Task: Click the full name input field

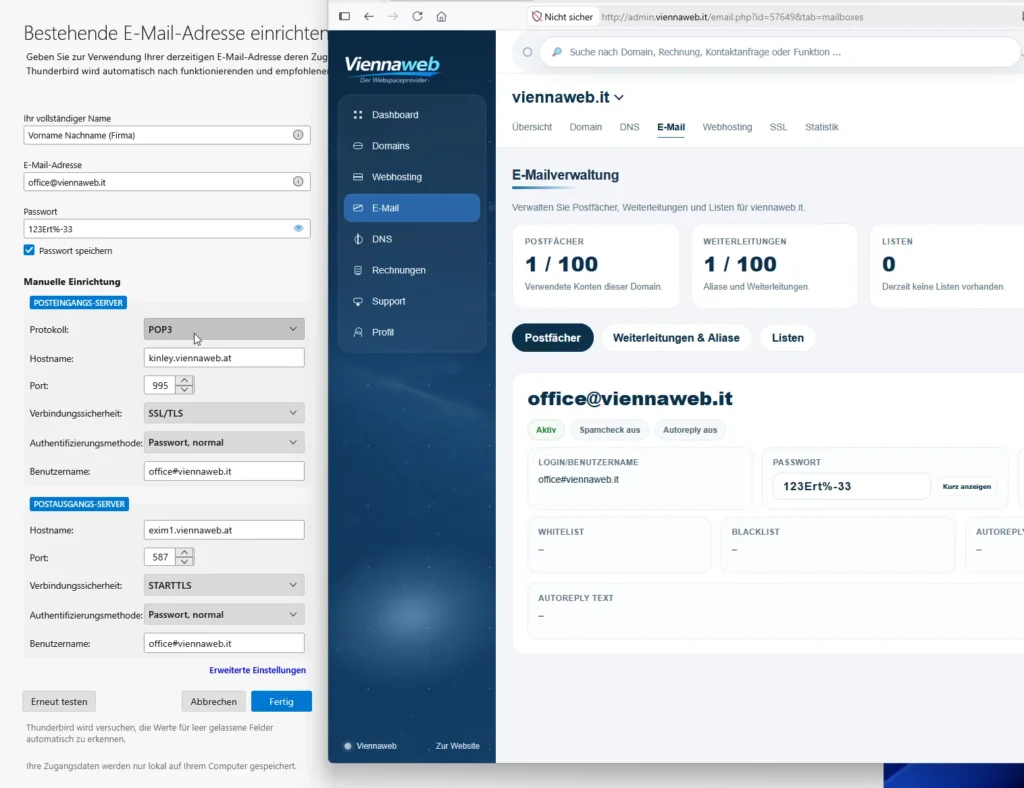Action: tap(167, 135)
